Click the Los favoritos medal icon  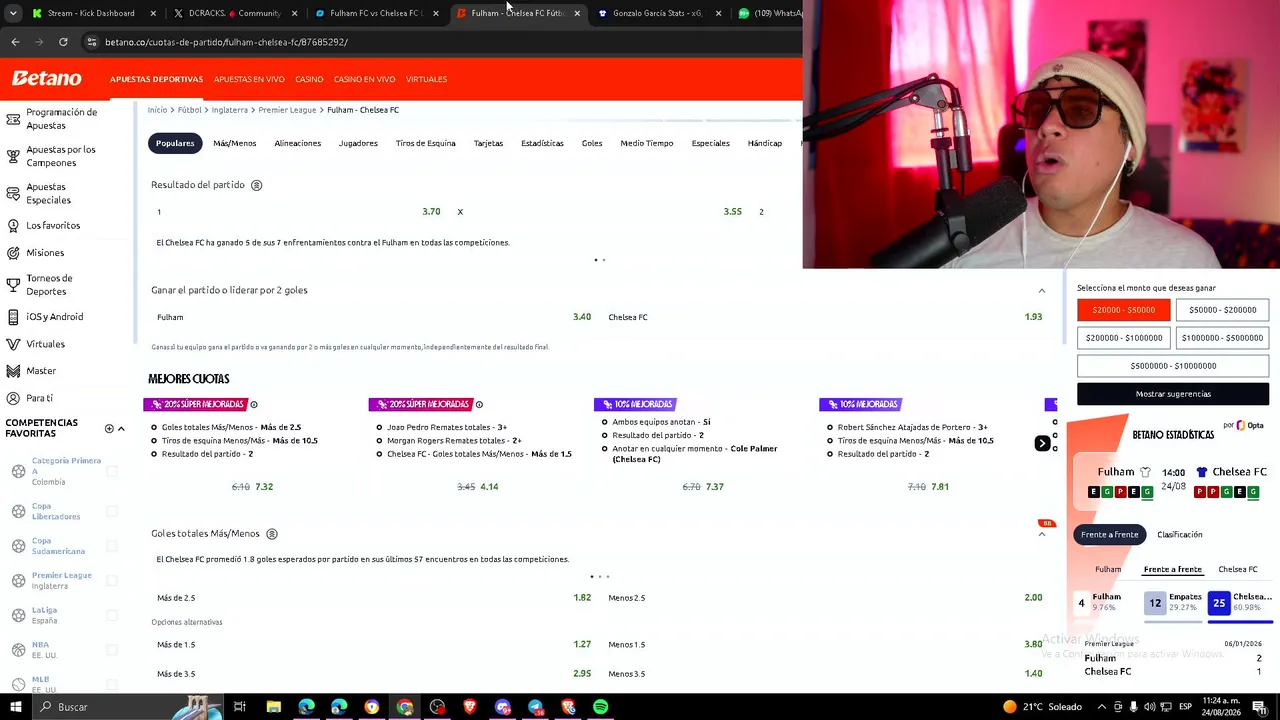(x=13, y=225)
